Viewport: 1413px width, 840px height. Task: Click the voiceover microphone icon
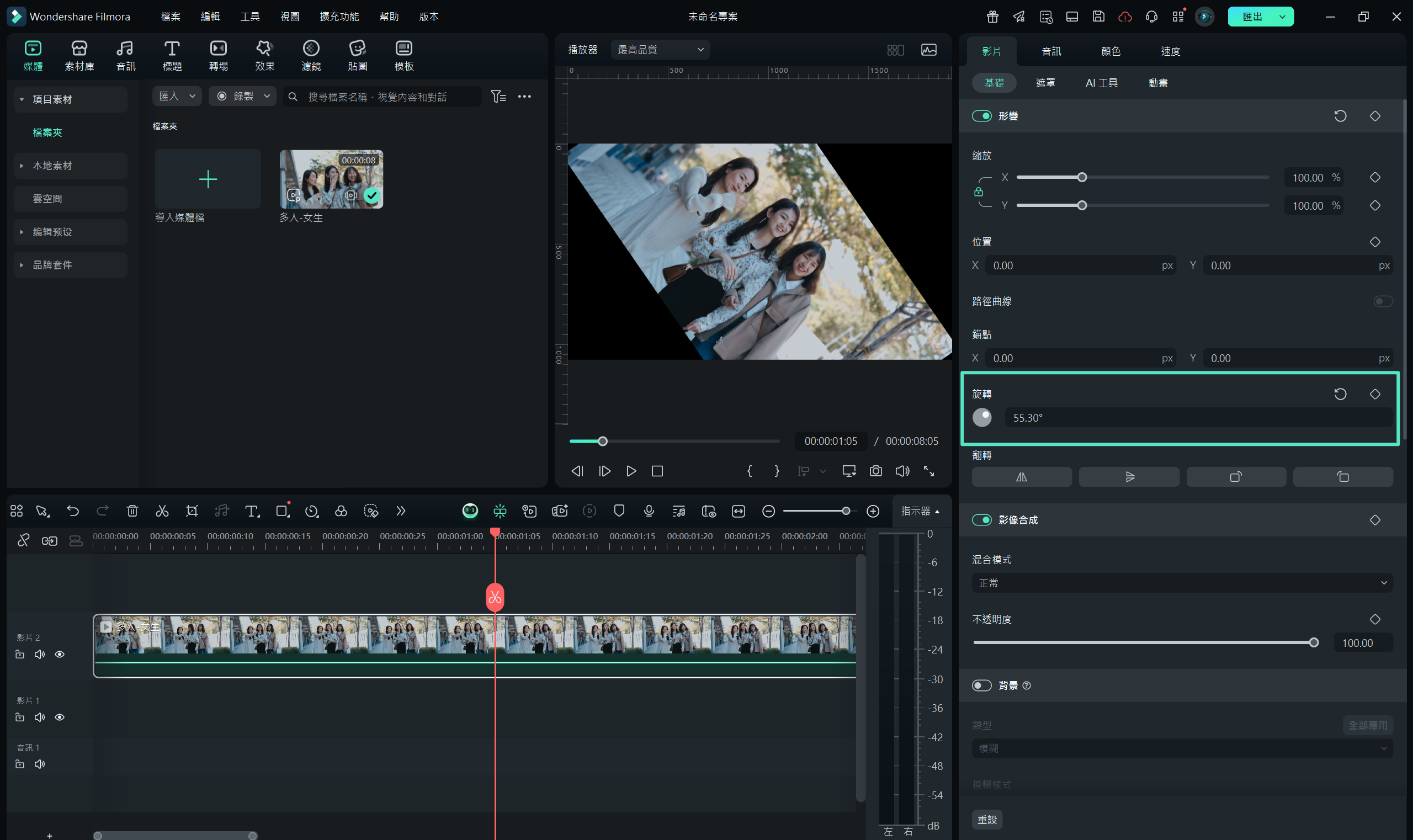649,511
